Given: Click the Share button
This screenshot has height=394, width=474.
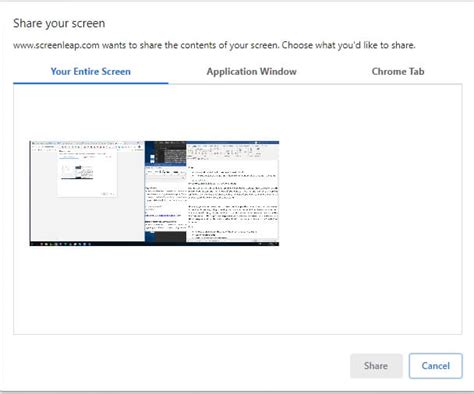Looking at the screenshot, I should 376,366.
